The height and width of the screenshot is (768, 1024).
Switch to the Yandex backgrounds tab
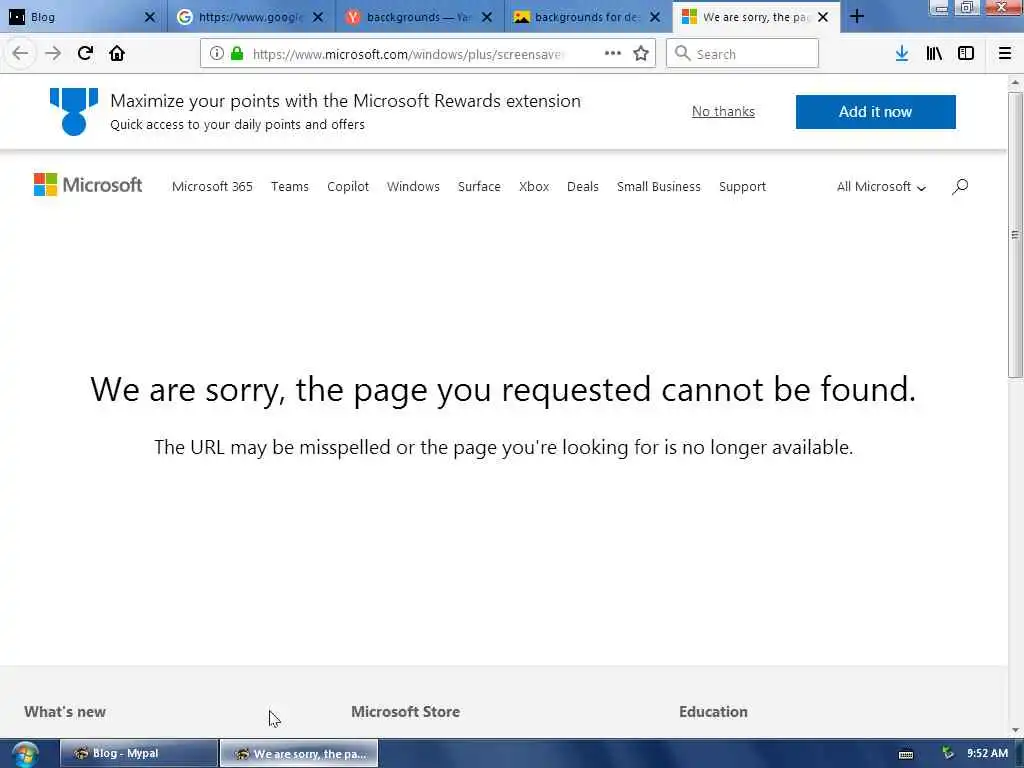coord(419,17)
